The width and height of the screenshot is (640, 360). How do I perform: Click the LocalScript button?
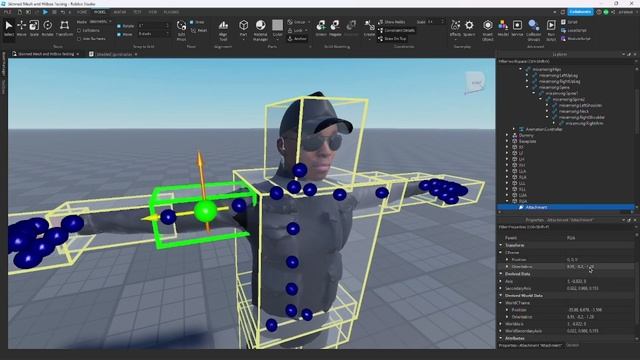click(x=574, y=30)
